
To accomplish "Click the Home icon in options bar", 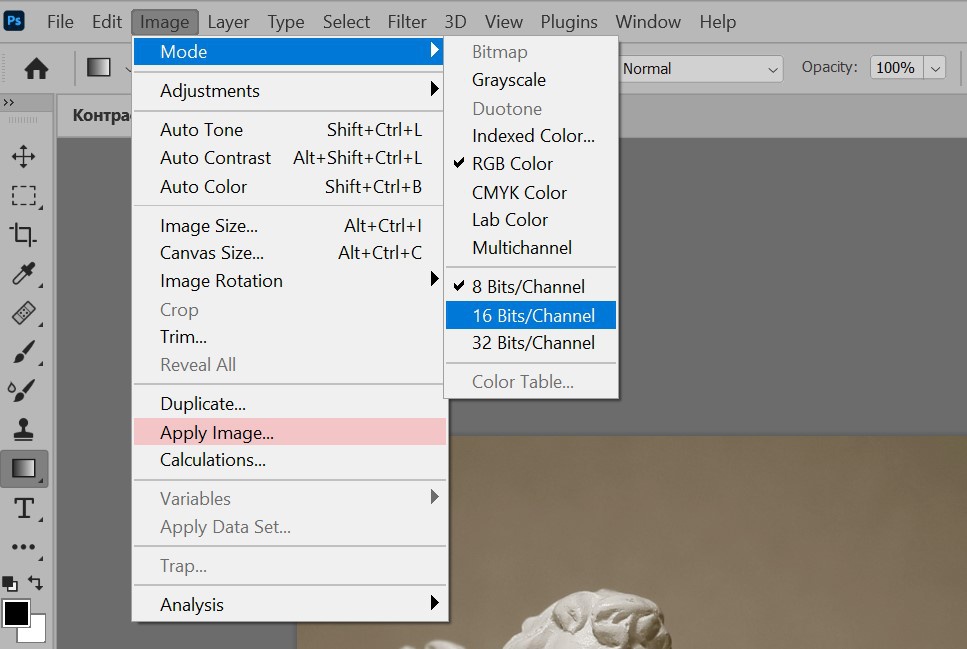I will (x=36, y=68).
